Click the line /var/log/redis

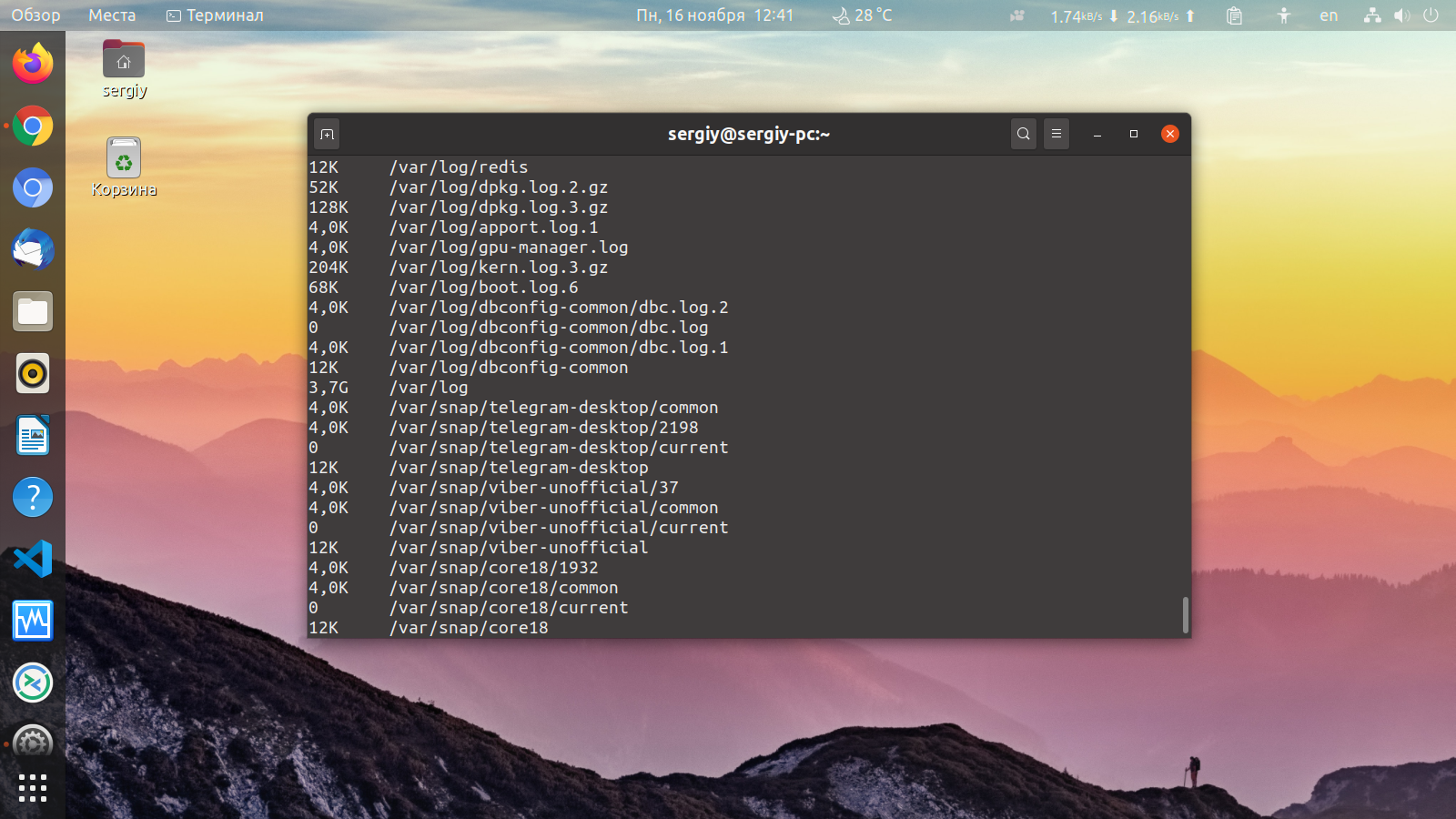(x=459, y=167)
